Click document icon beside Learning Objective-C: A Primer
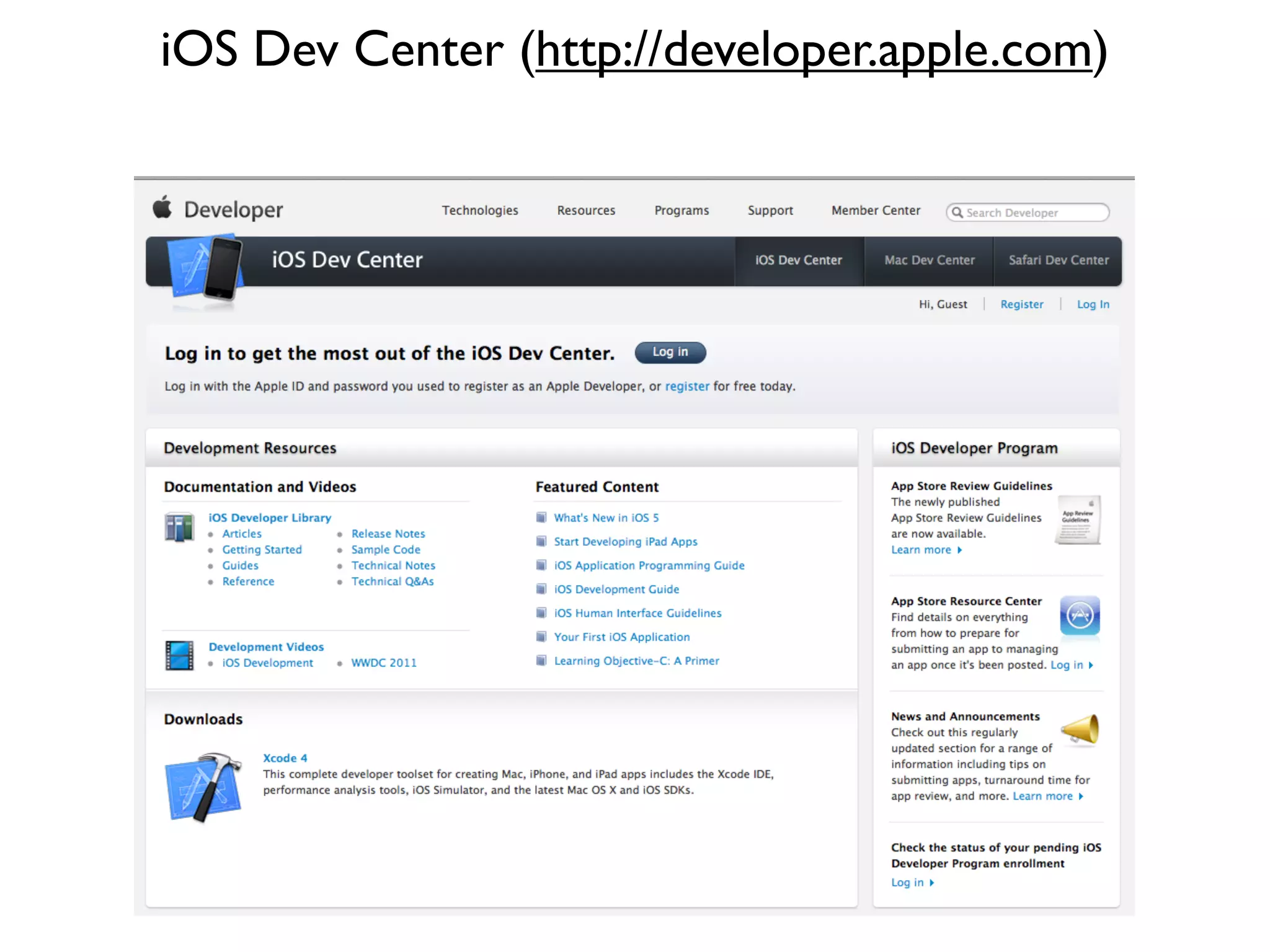The width and height of the screenshot is (1270, 952). coord(541,661)
